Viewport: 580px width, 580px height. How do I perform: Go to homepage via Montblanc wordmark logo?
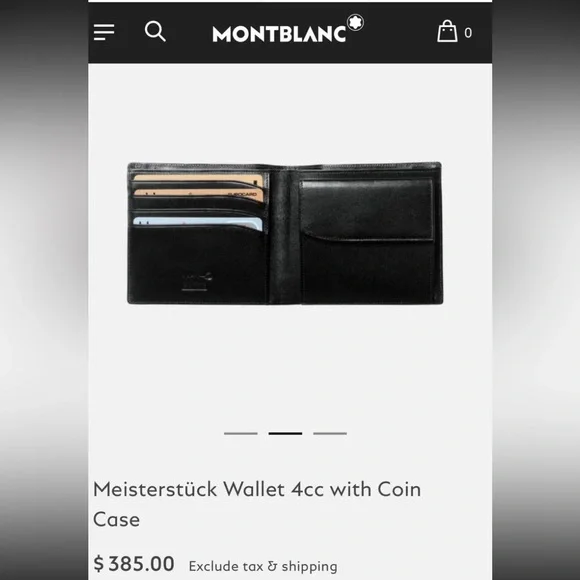pos(279,34)
